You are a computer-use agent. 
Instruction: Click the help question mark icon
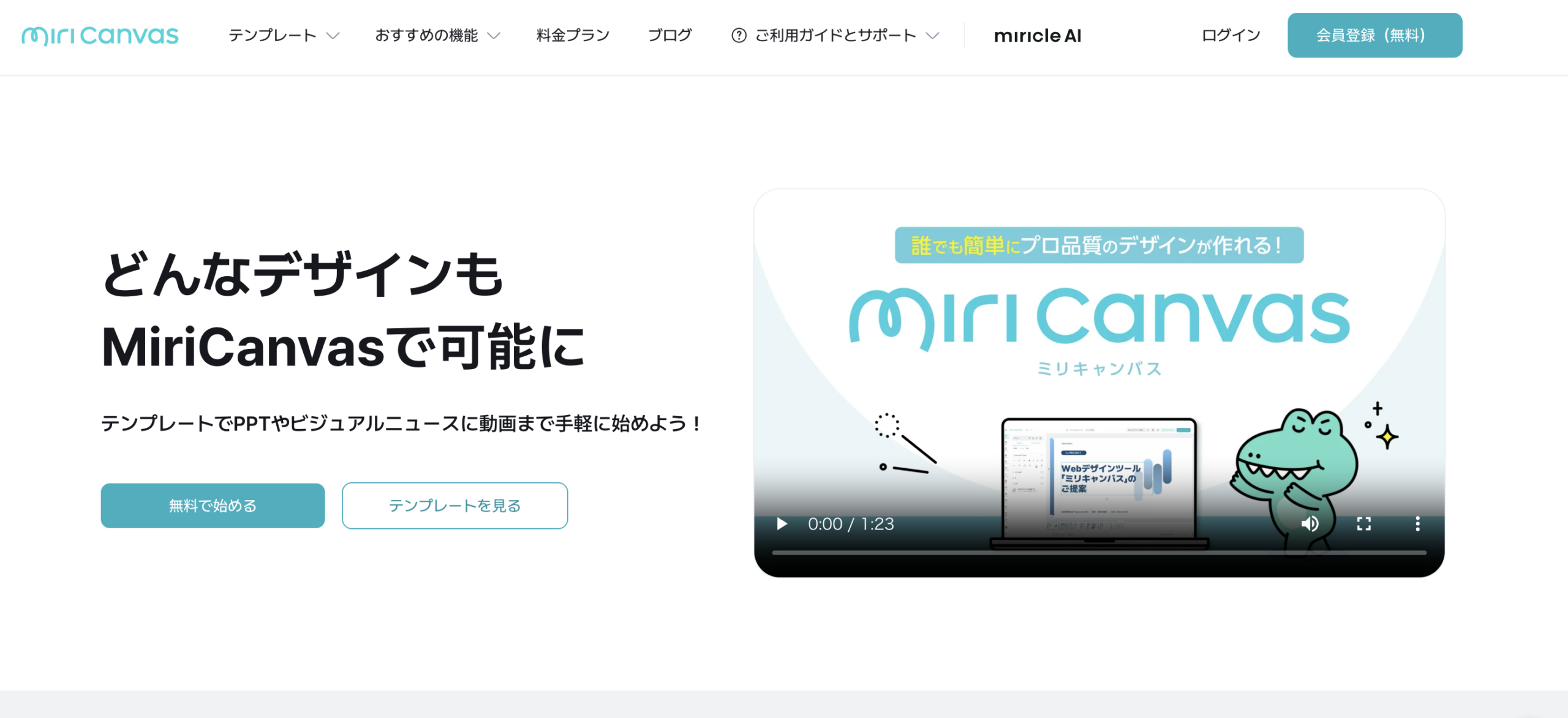tap(739, 36)
